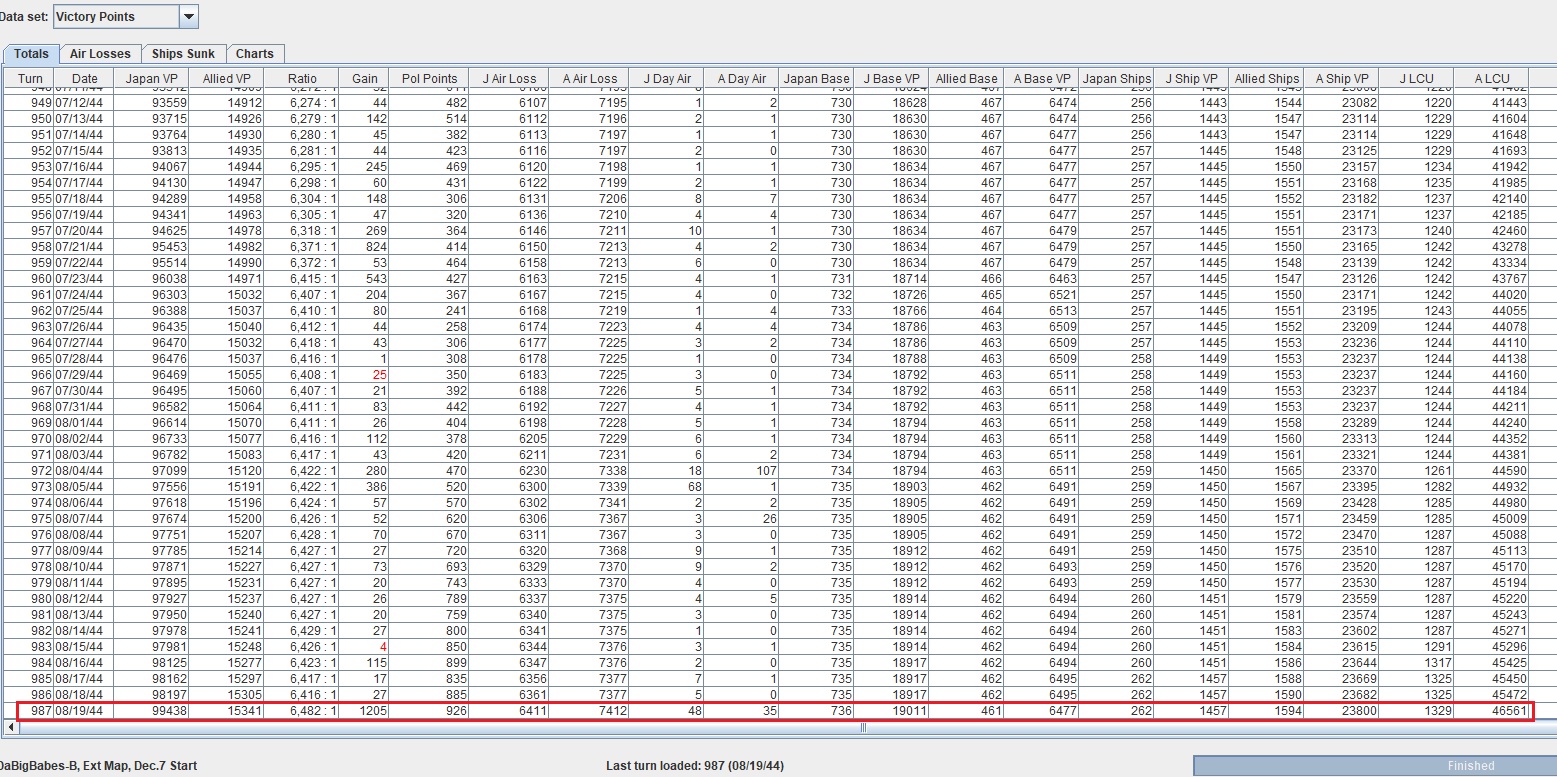Select date cell 07/29/44
The width and height of the screenshot is (1557, 777).
coord(77,374)
